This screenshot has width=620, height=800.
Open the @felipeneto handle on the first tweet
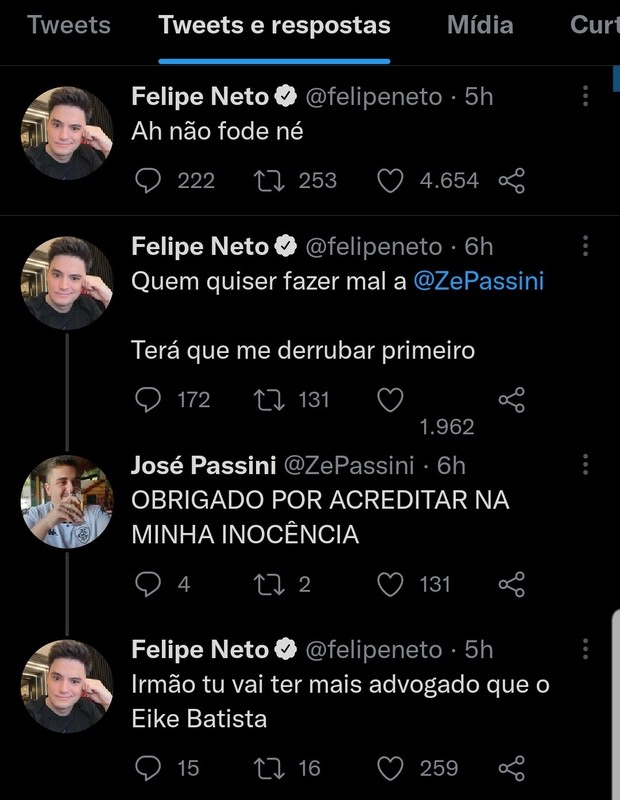click(x=371, y=96)
